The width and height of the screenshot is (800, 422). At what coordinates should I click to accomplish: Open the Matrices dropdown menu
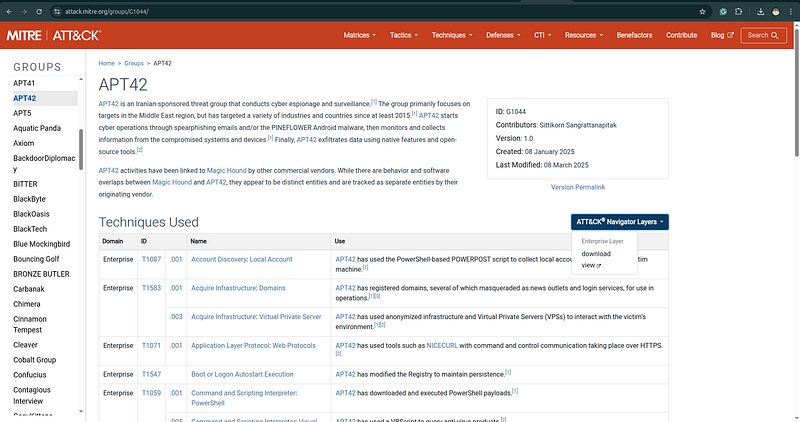[359, 35]
